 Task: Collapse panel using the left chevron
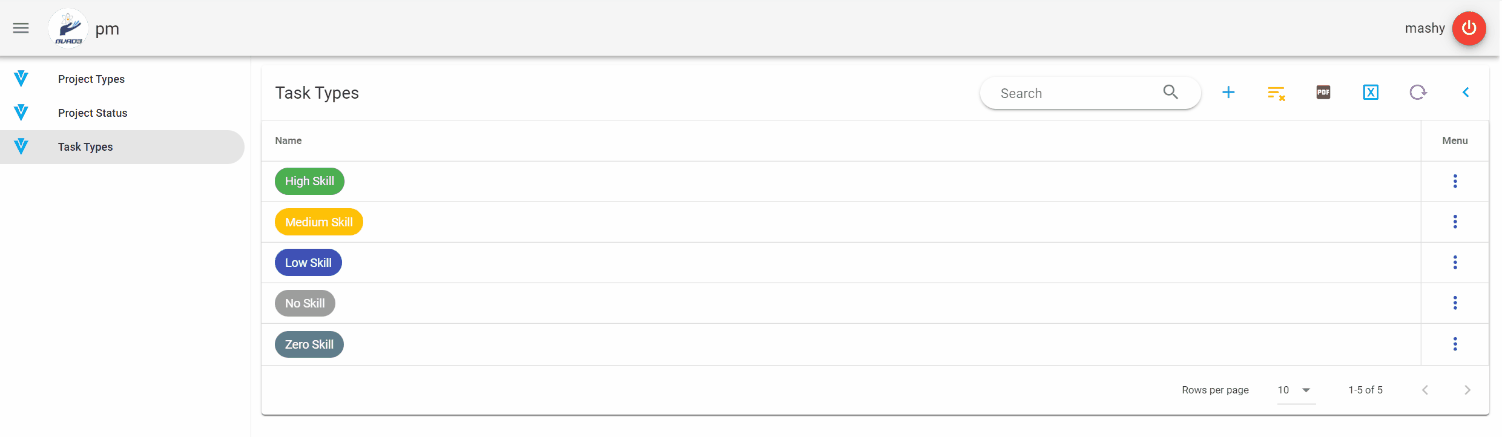coord(1466,93)
